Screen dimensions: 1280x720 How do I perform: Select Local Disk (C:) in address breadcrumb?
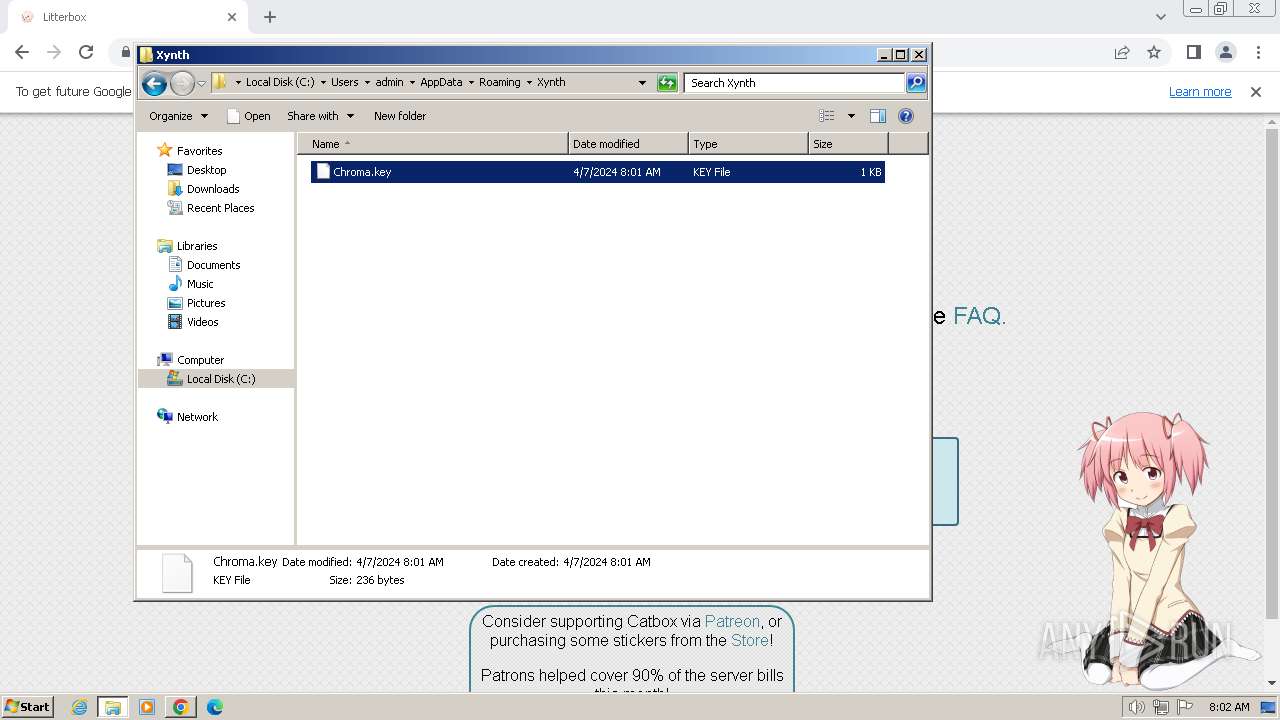(x=279, y=83)
